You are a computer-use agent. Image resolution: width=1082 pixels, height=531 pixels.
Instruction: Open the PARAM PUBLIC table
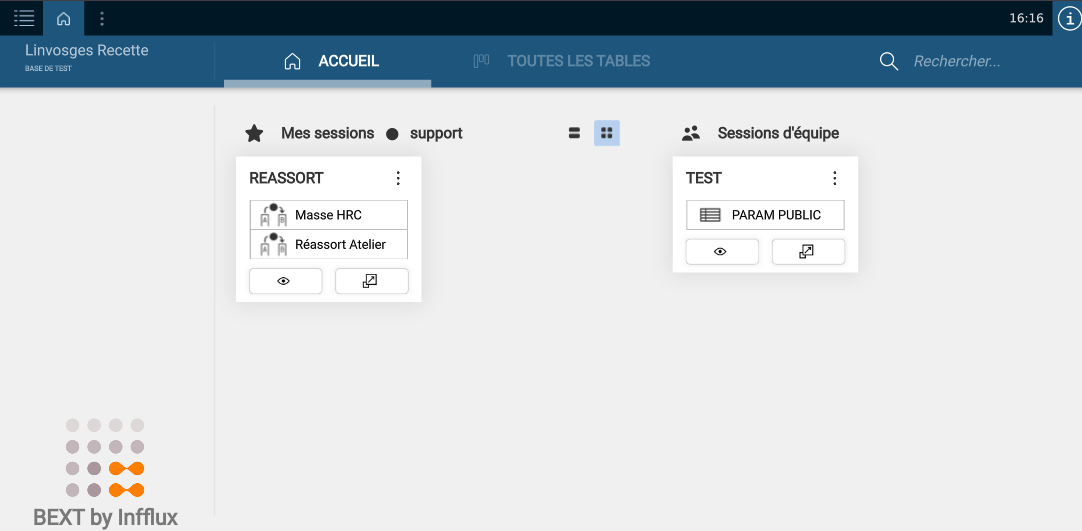pos(765,215)
